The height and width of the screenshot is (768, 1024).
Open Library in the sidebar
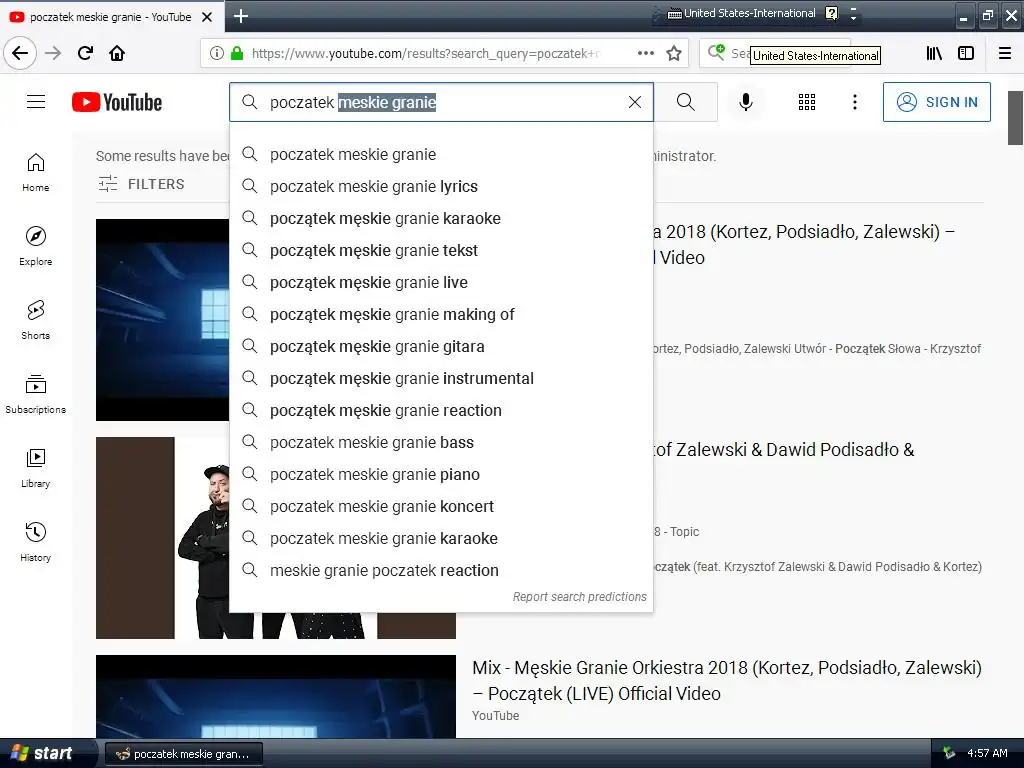click(36, 468)
